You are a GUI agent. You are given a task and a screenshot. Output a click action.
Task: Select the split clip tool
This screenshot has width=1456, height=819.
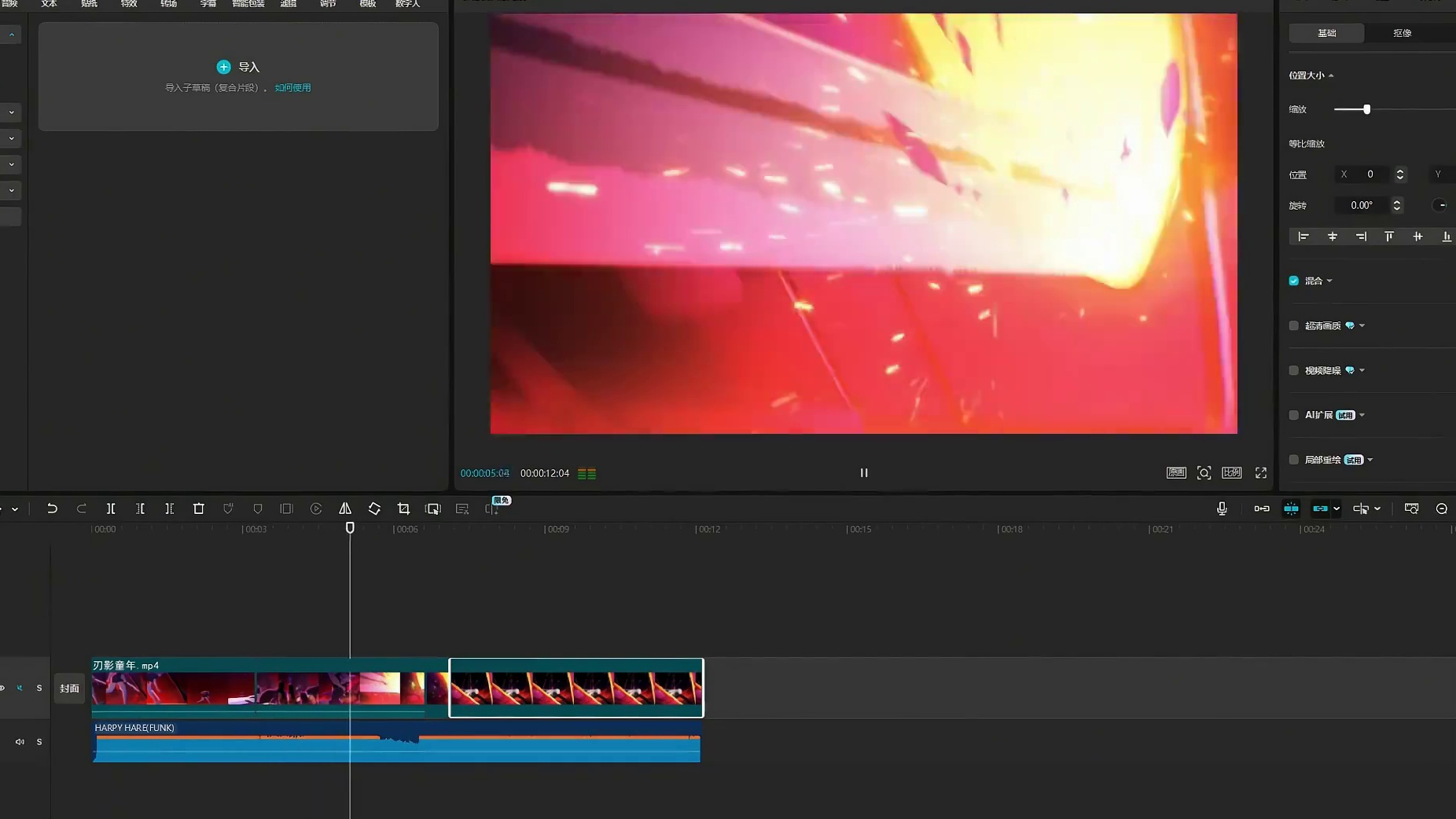[x=111, y=509]
